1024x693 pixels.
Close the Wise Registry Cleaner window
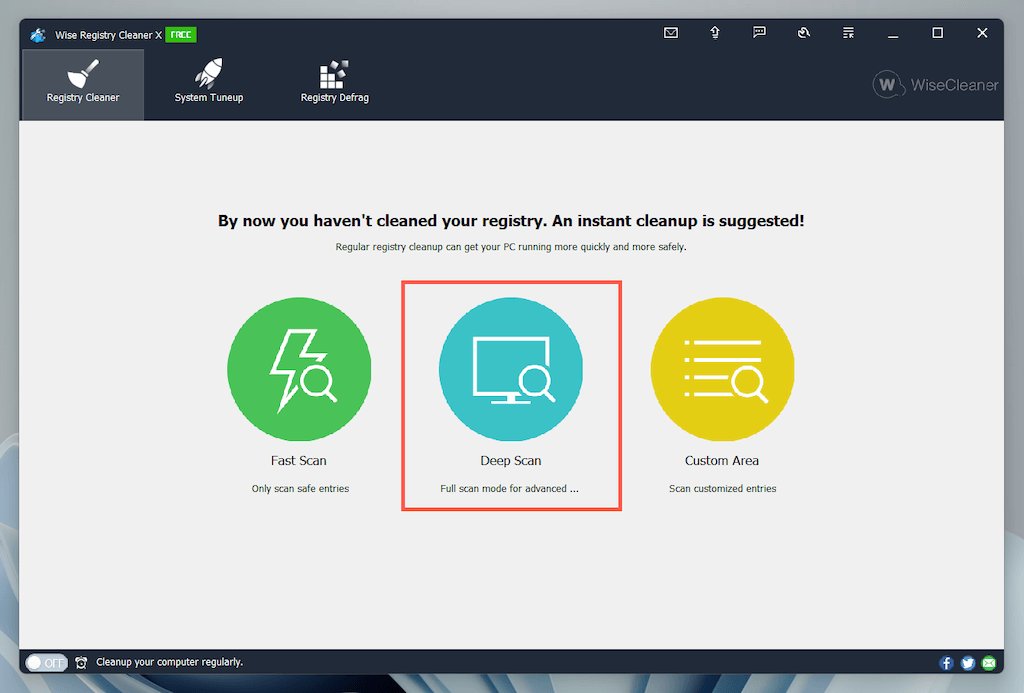click(x=982, y=33)
